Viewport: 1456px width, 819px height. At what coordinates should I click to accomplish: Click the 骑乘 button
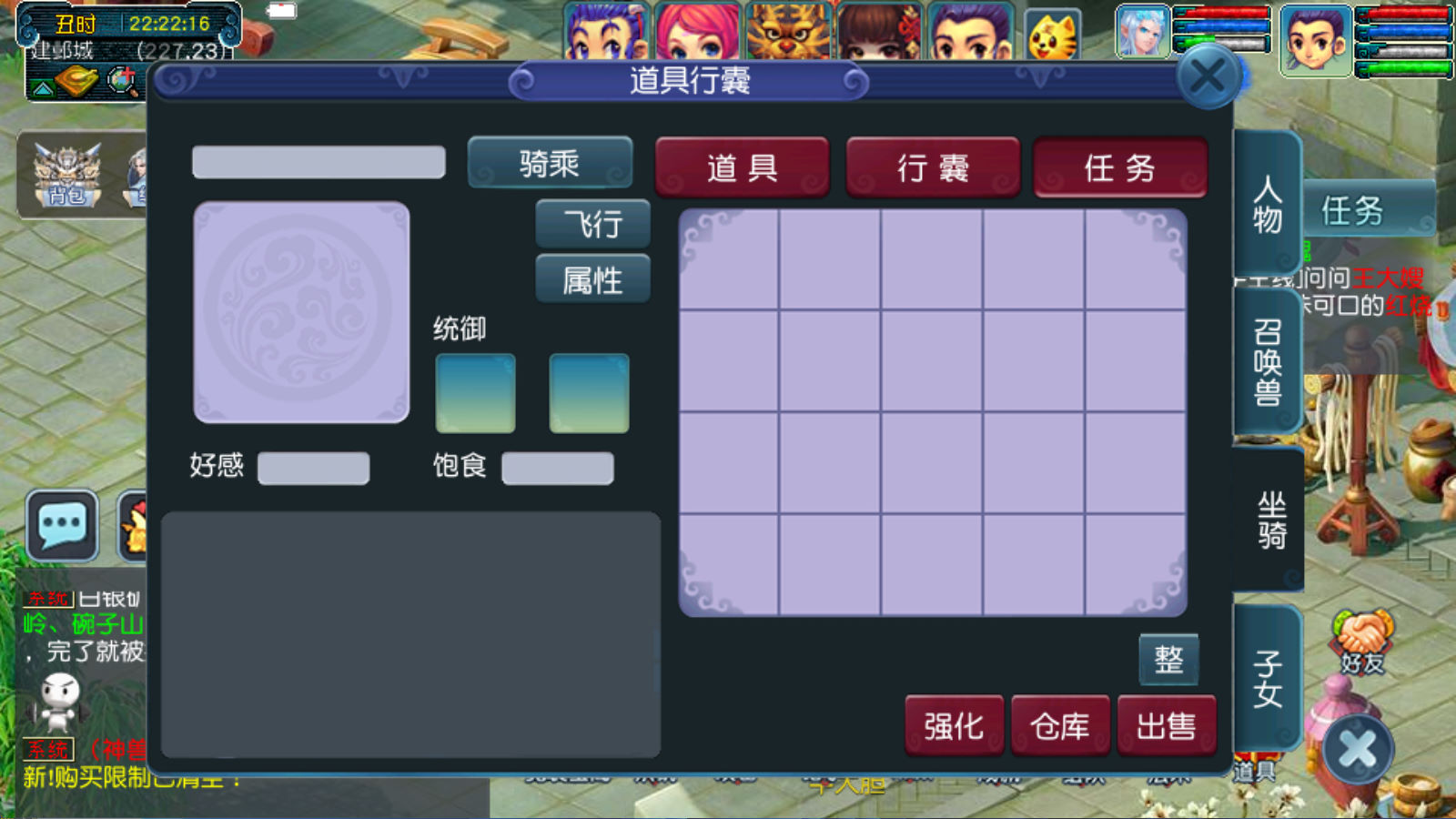pos(550,163)
